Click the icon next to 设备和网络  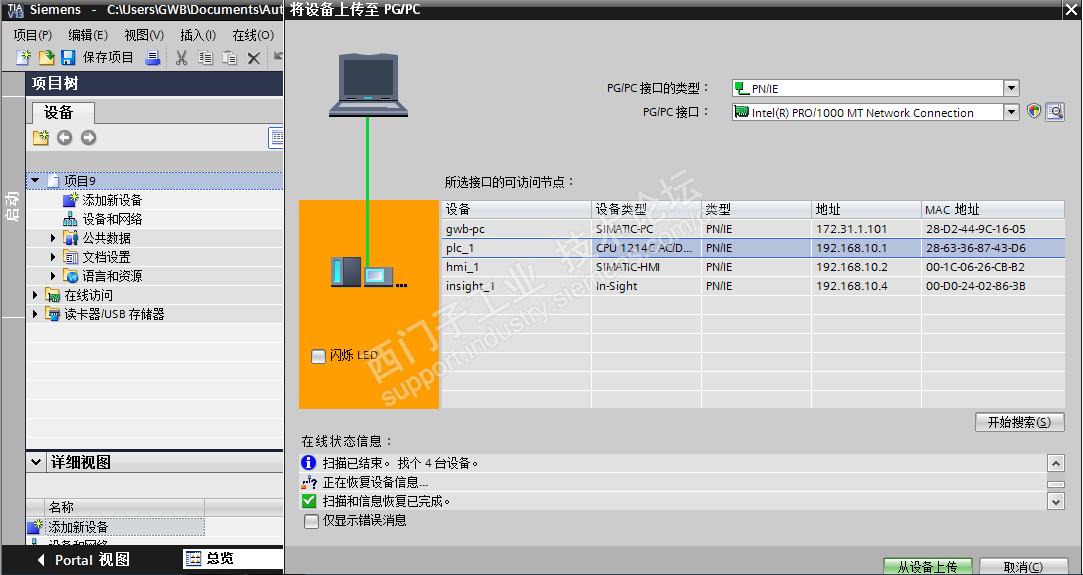tap(70, 219)
